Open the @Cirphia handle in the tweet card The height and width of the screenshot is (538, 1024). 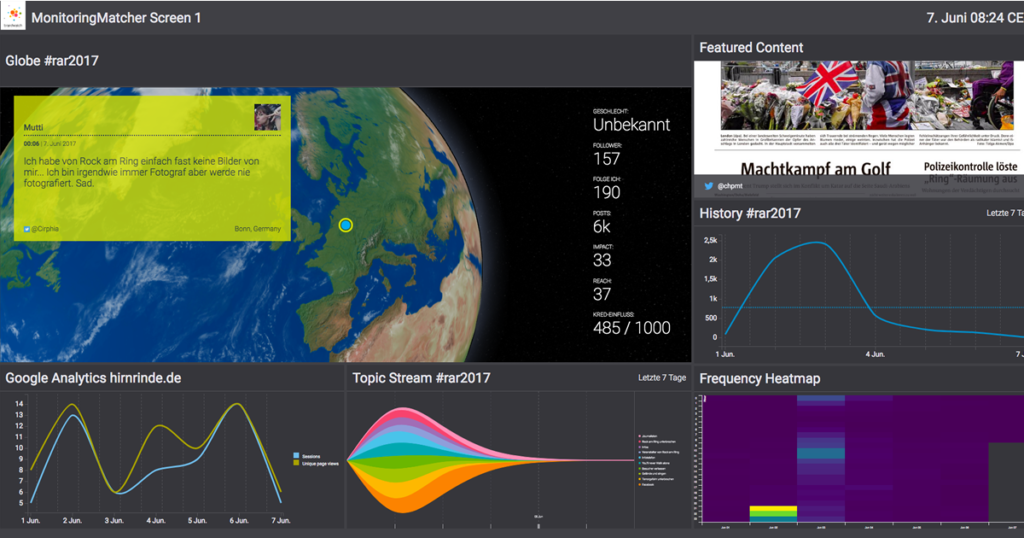45,229
